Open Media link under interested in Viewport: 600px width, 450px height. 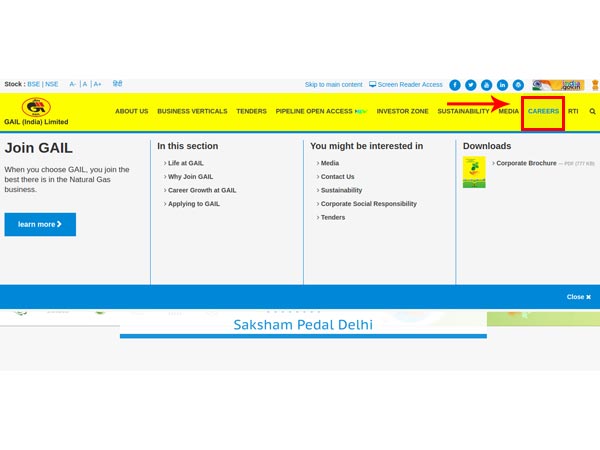[330, 163]
